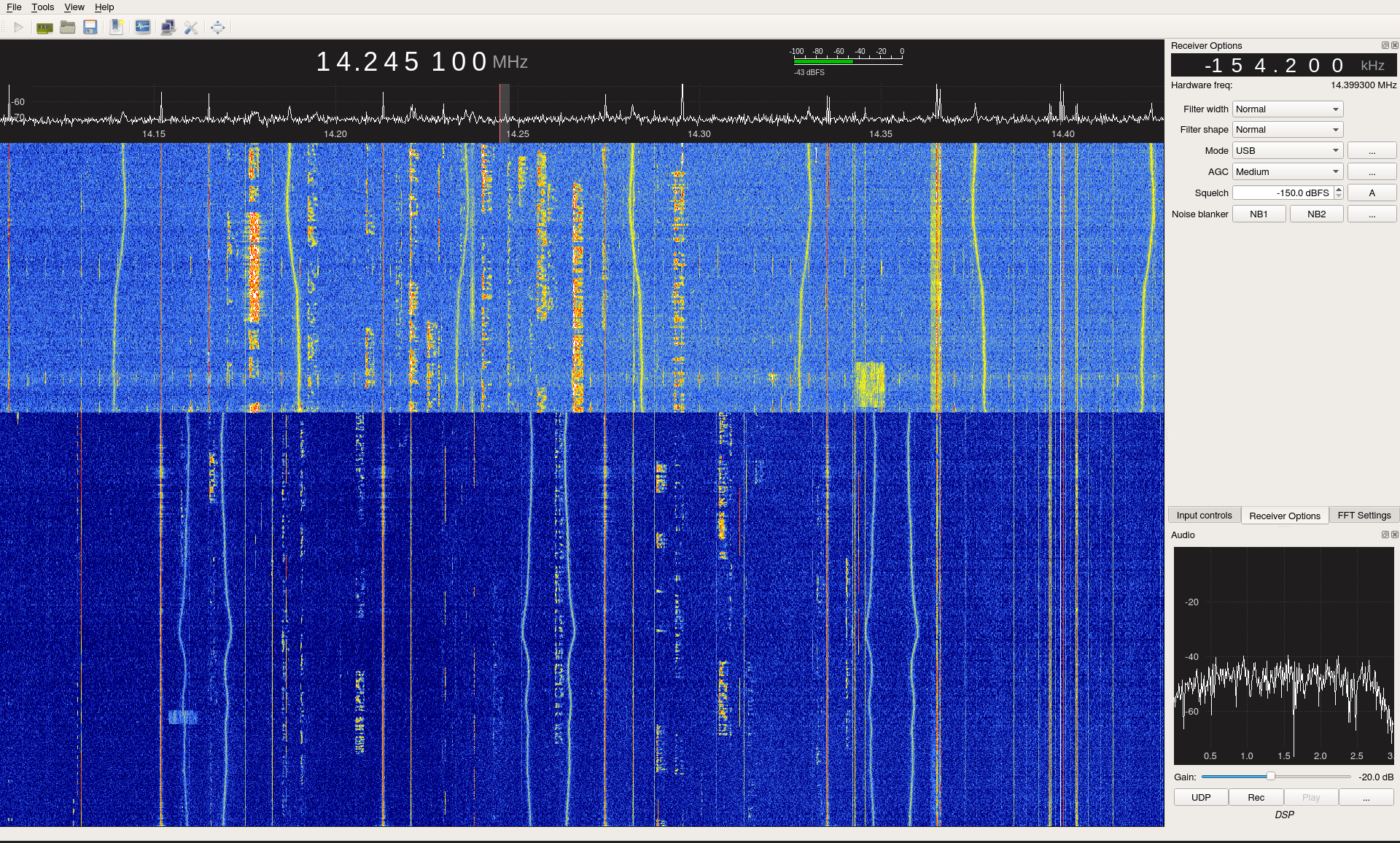Increase squelch with the up arrow

(x=1339, y=189)
